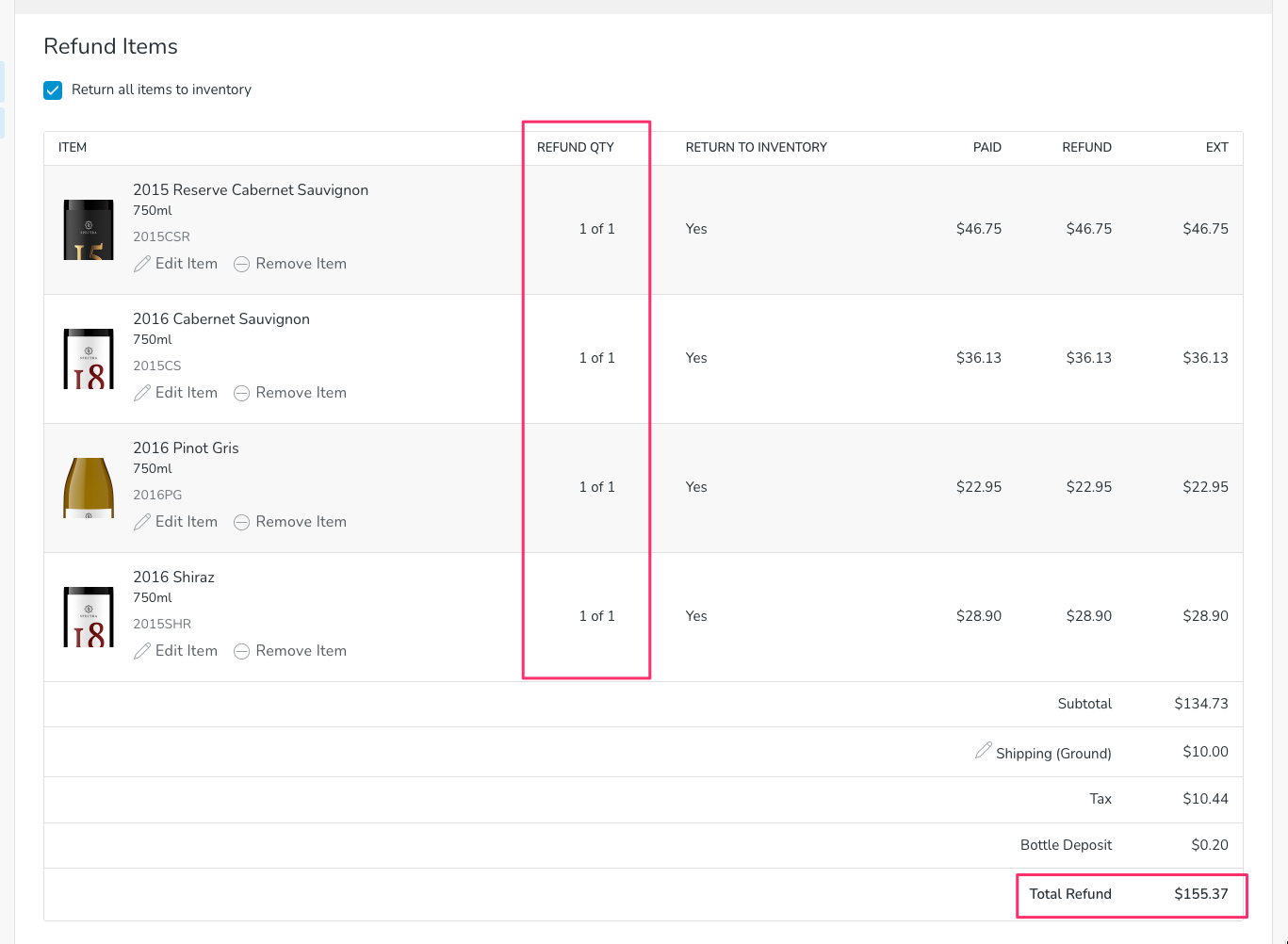1288x944 pixels.
Task: Click Edit Item text for 2016 Shiraz
Action: point(186,651)
